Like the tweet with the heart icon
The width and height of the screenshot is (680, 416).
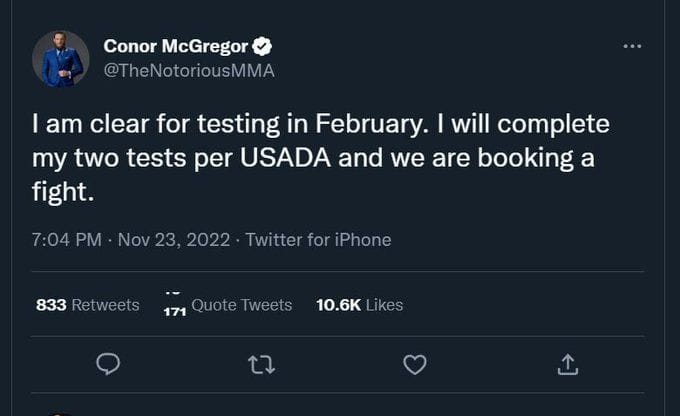(414, 365)
